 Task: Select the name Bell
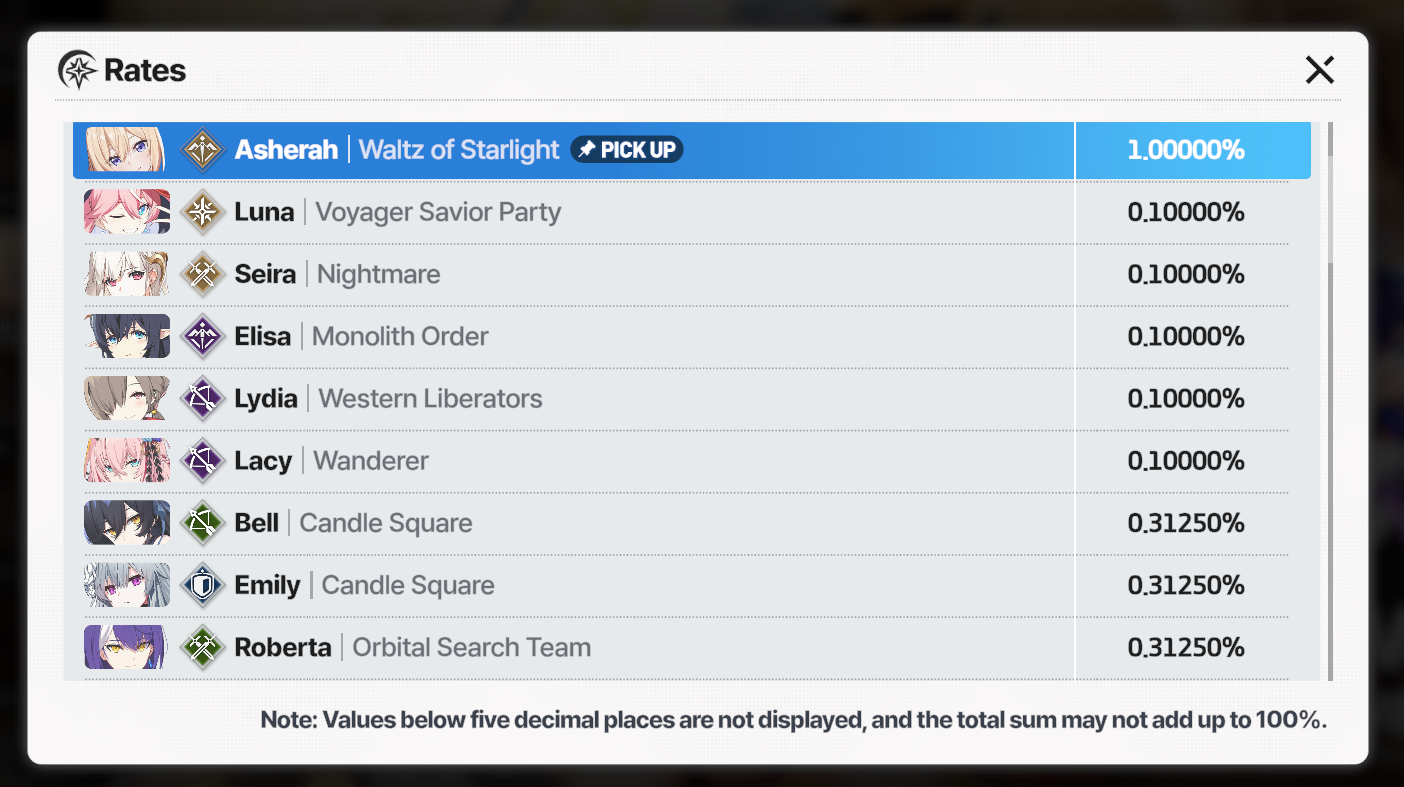256,522
